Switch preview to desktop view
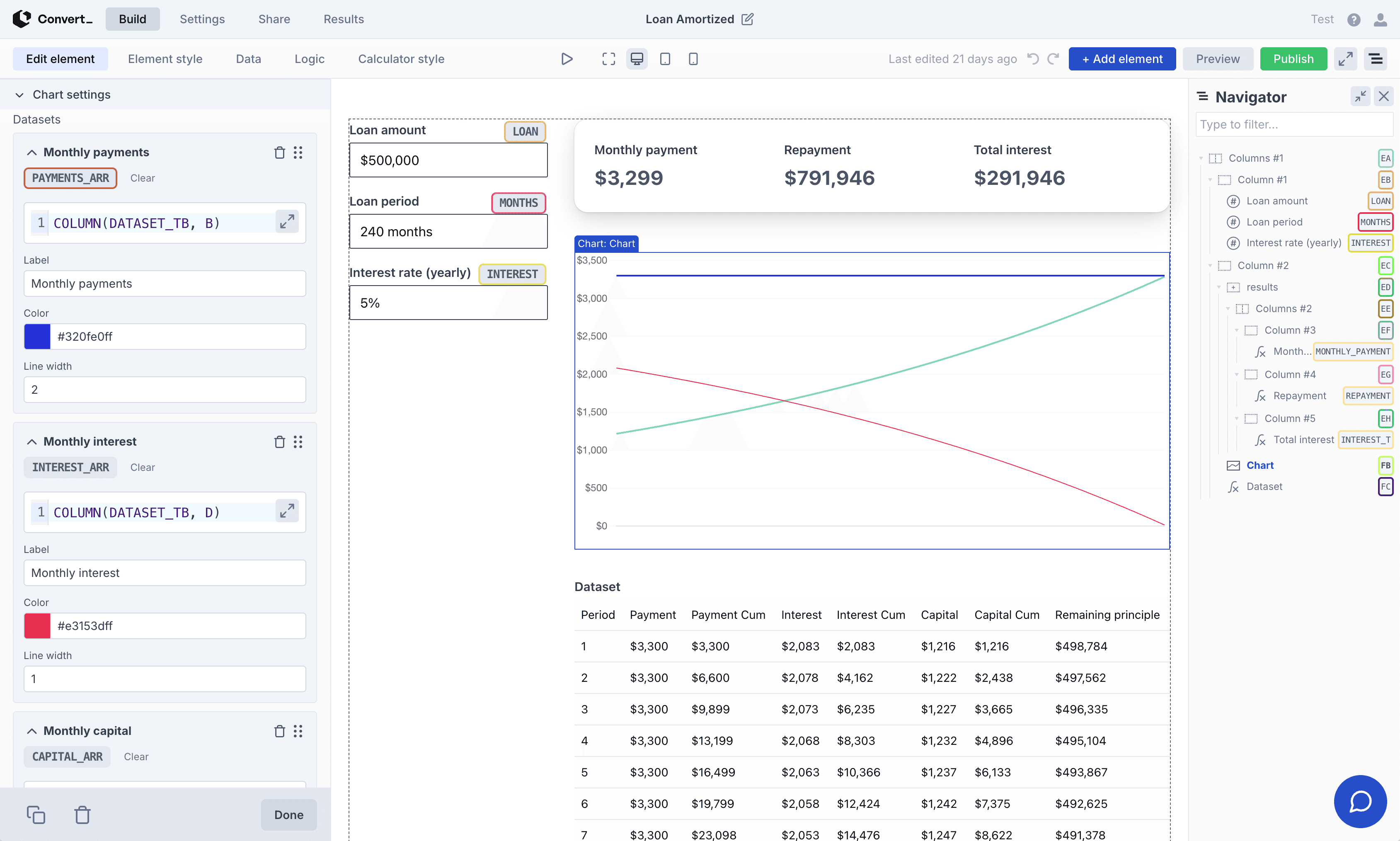This screenshot has height=841, width=1400. point(636,58)
